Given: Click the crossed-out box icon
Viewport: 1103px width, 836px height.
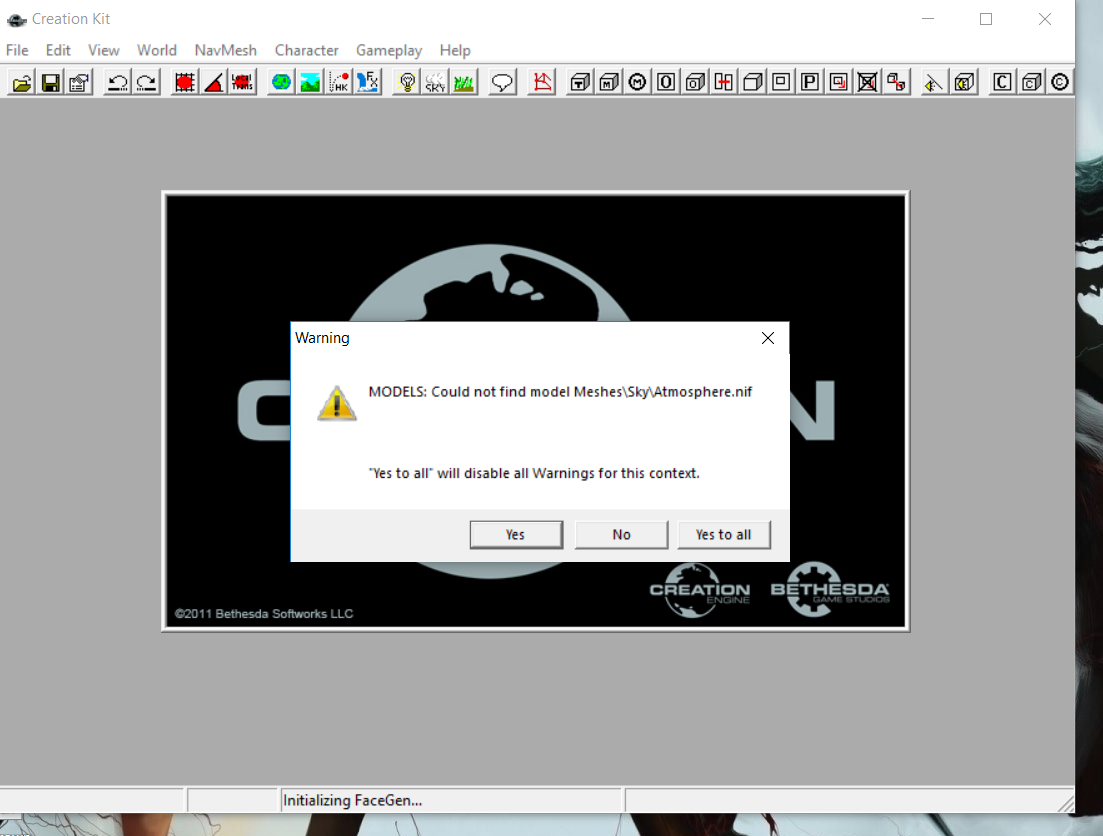Looking at the screenshot, I should pos(867,82).
